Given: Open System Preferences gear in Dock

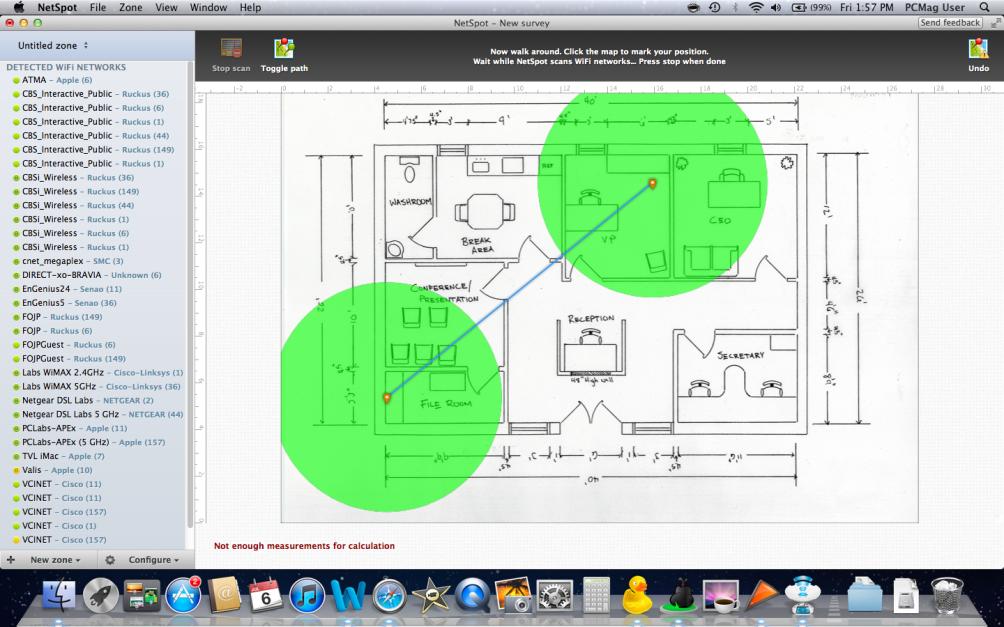Looking at the screenshot, I should point(555,595).
